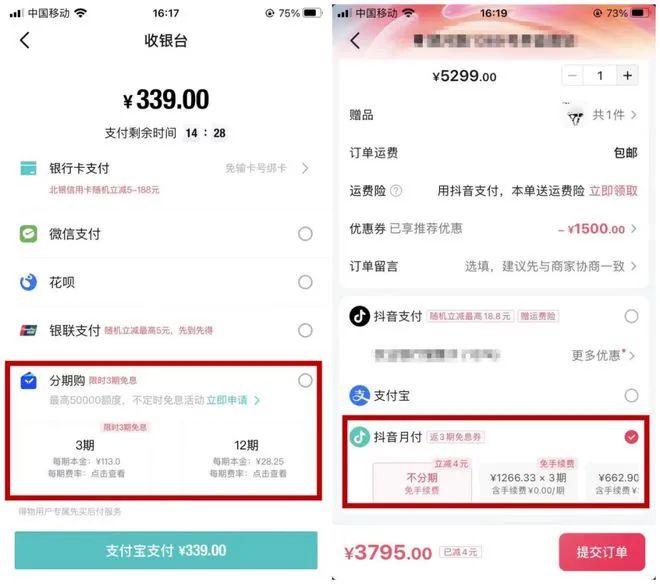Screen dimensions: 660x584
Task: Tap the 银联支付 card icon
Action: pos(28,330)
